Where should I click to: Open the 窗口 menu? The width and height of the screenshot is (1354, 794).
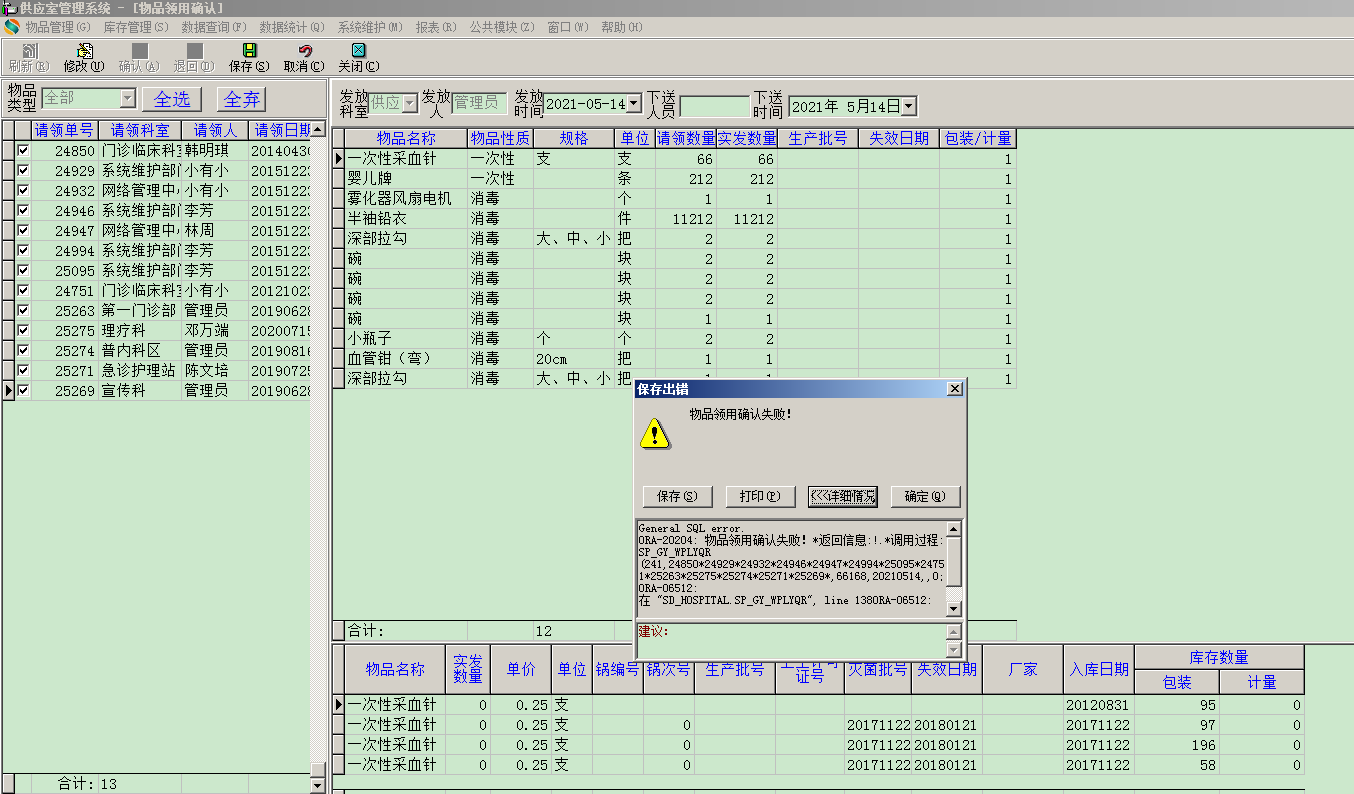coord(567,27)
